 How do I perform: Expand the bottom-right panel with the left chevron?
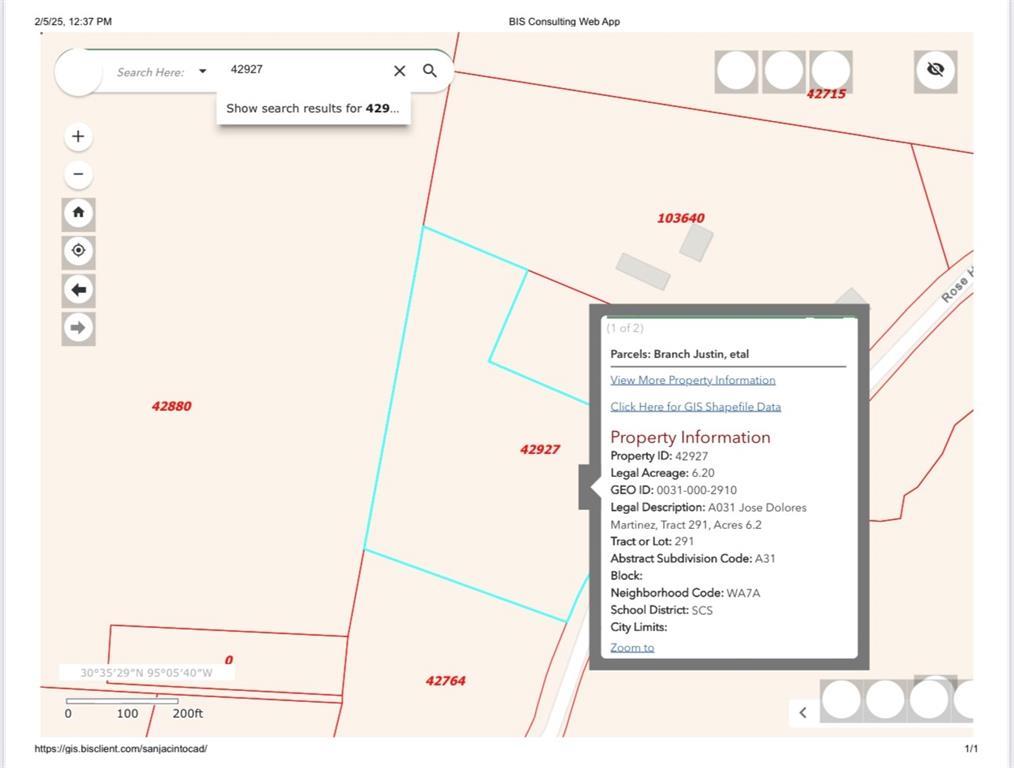coord(802,712)
